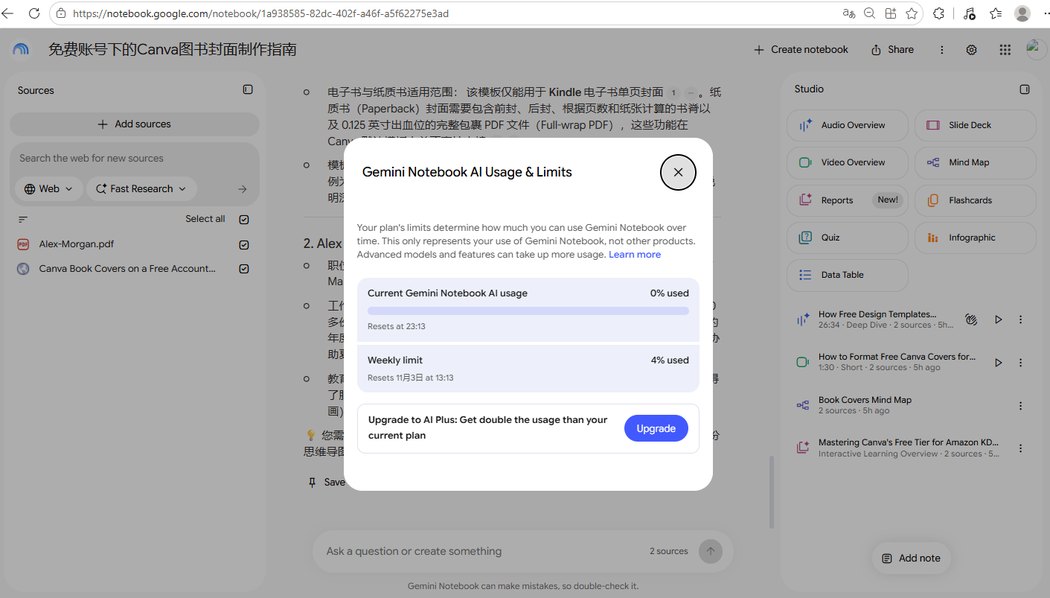Generate a Video Overview

(x=847, y=163)
